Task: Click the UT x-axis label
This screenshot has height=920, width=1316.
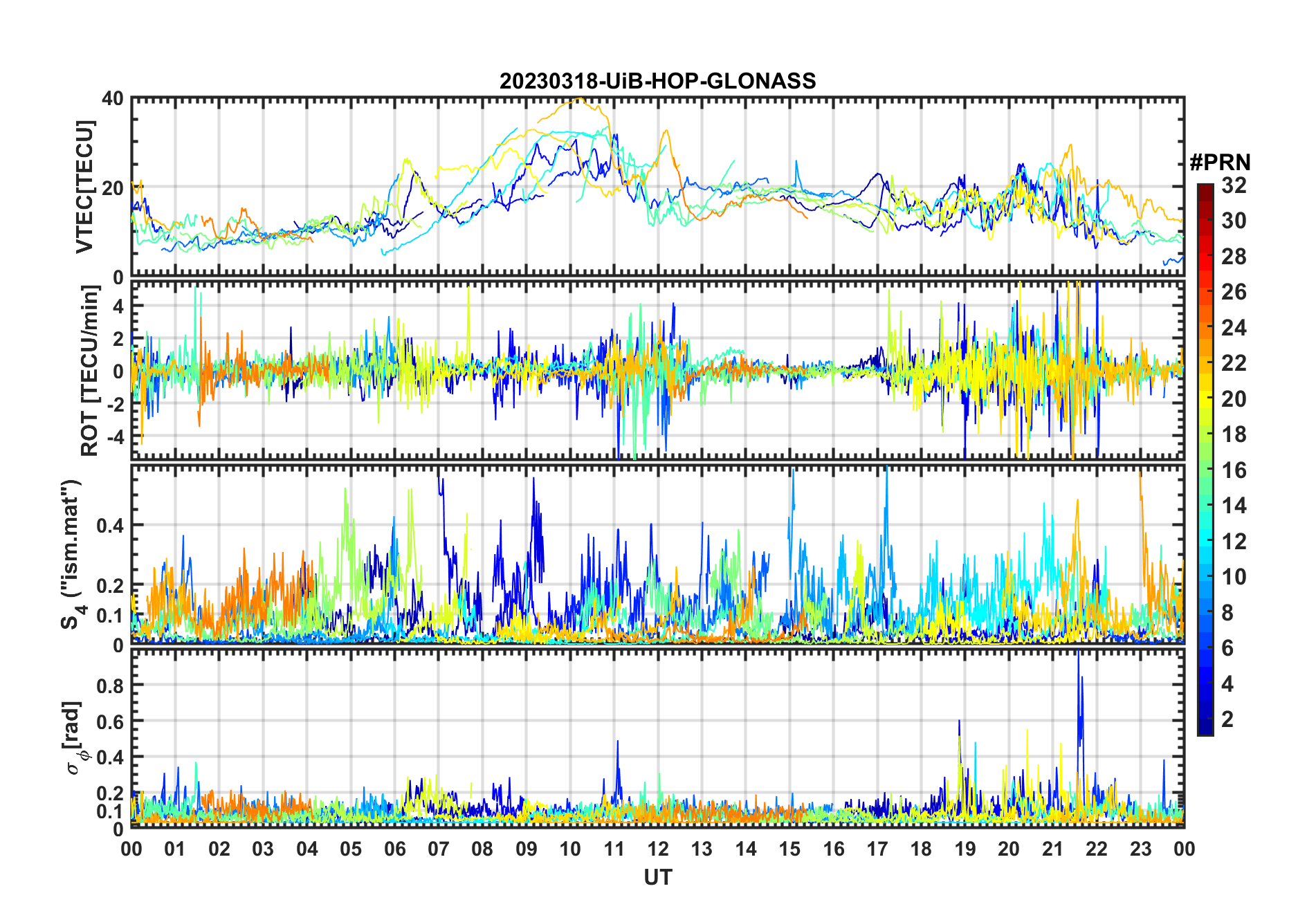Action: coord(657,877)
